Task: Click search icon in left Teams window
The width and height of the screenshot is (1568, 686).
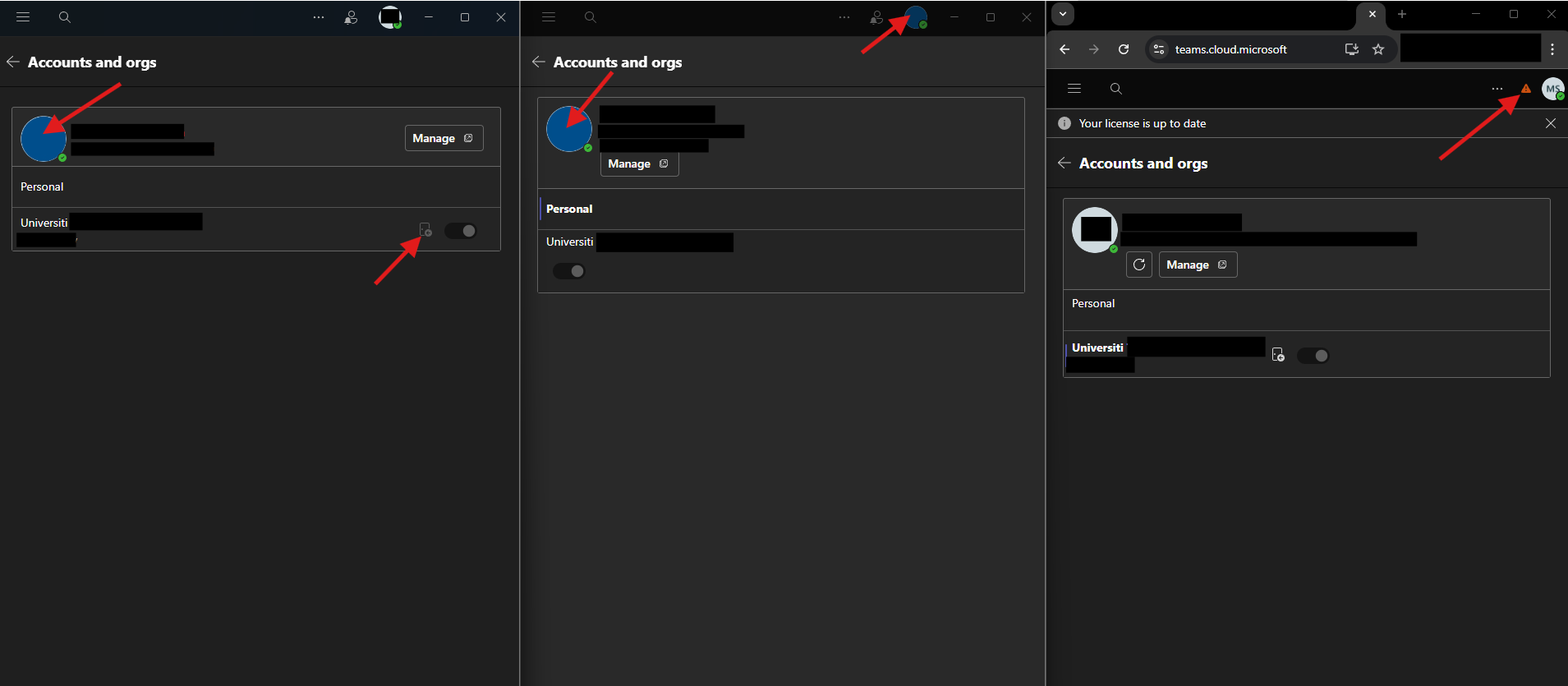Action: click(x=65, y=17)
